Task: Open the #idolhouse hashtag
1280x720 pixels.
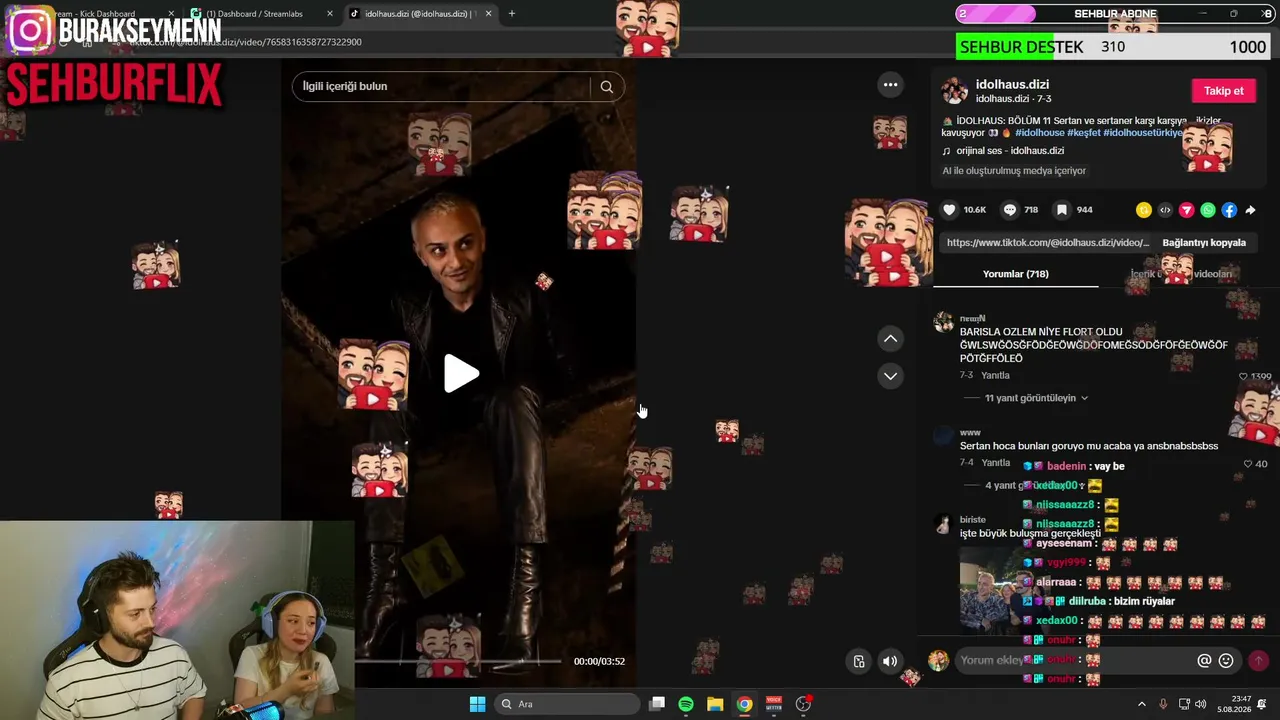Action: tap(1040, 133)
